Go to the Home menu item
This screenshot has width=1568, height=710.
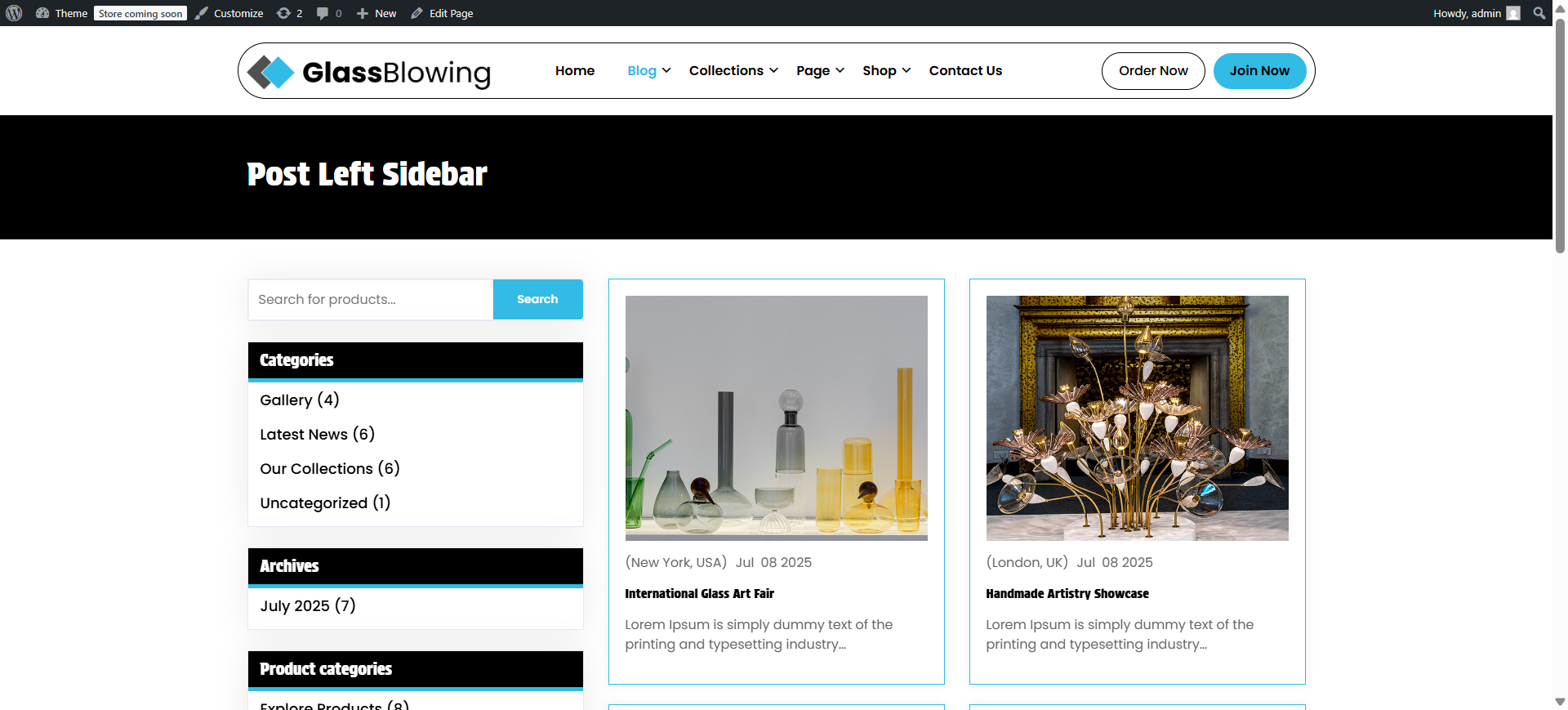coord(575,70)
